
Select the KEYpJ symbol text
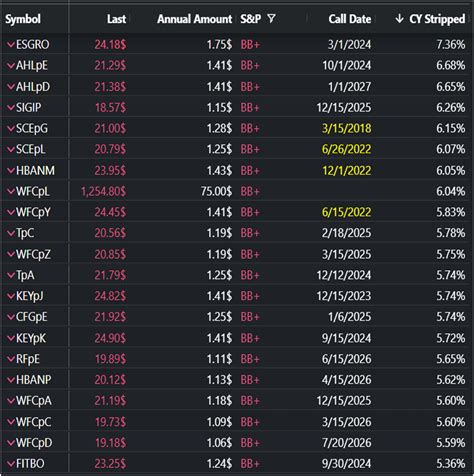(x=30, y=296)
